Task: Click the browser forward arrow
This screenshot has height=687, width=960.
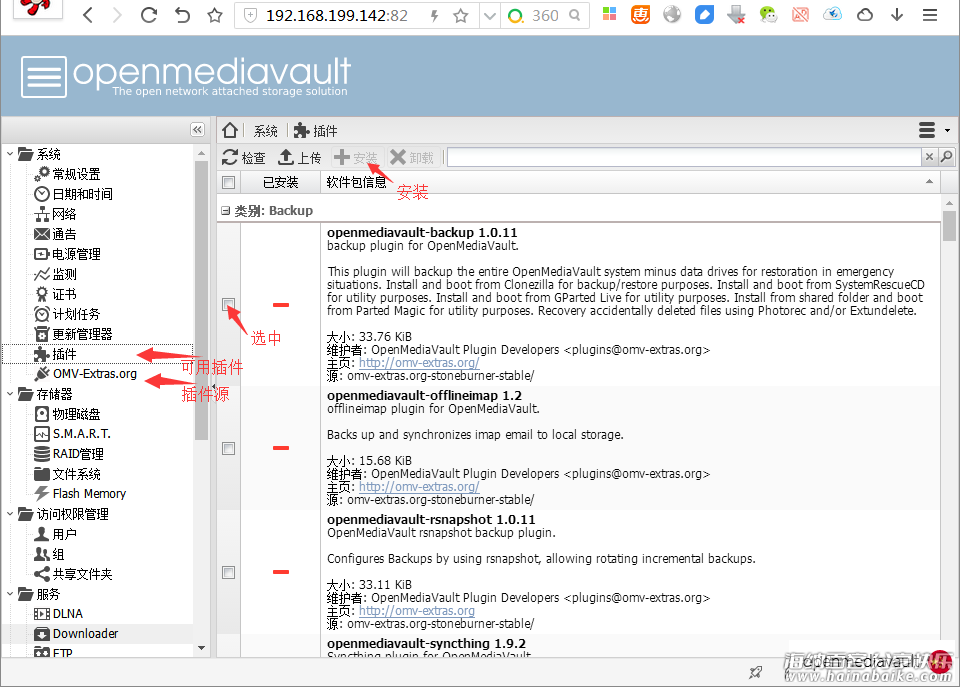Action: pyautogui.click(x=117, y=15)
